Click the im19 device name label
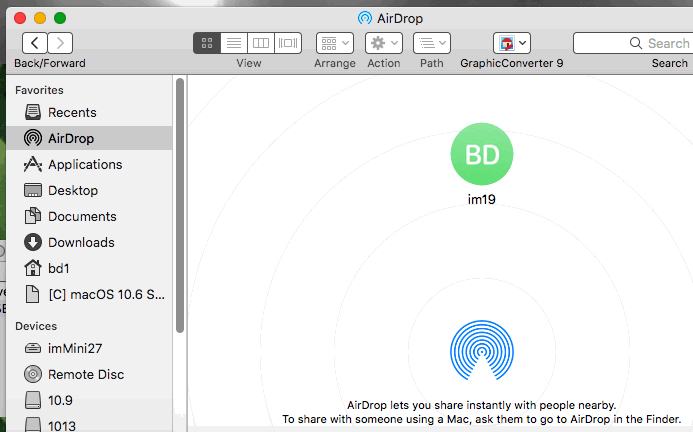Viewport: 693px width, 432px height. click(x=482, y=199)
